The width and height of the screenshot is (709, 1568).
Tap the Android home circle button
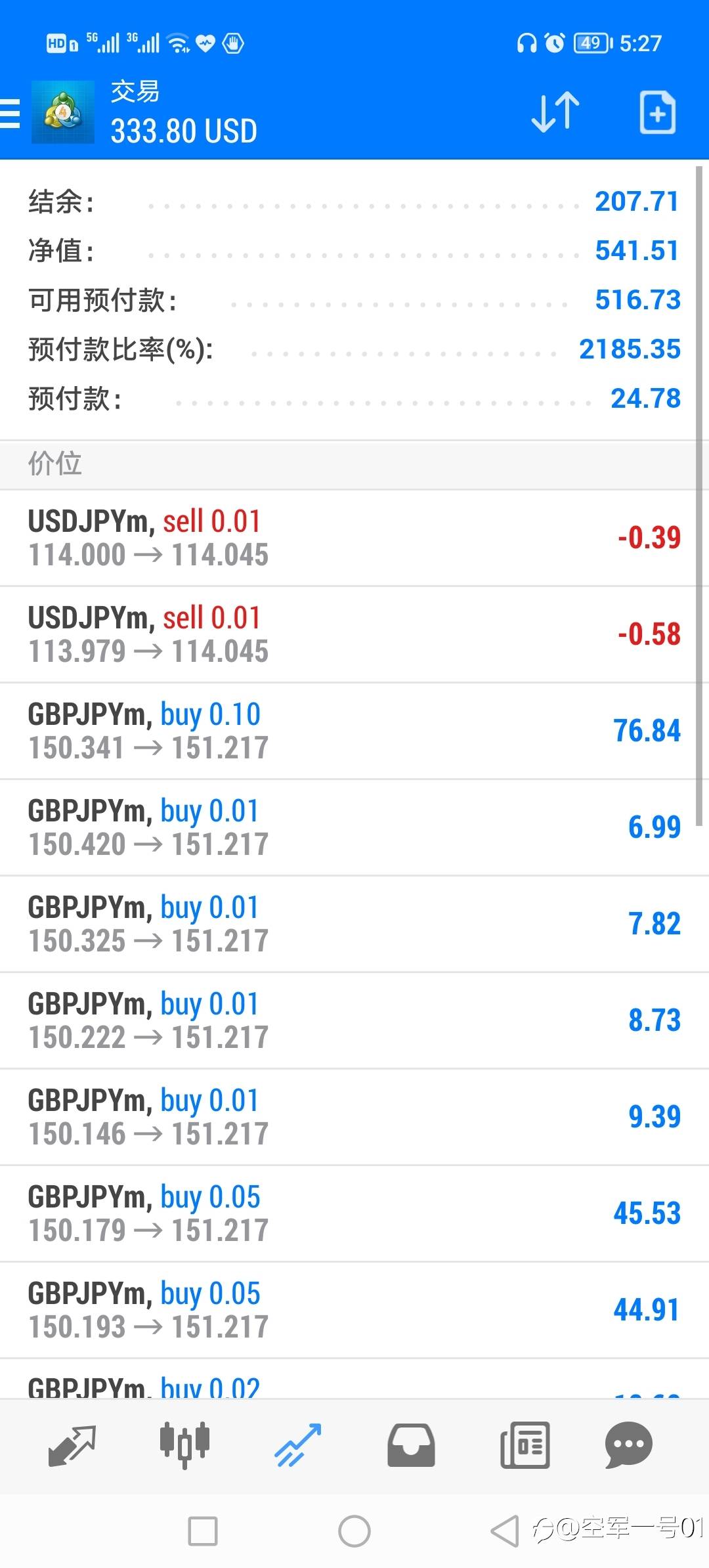354,1531
